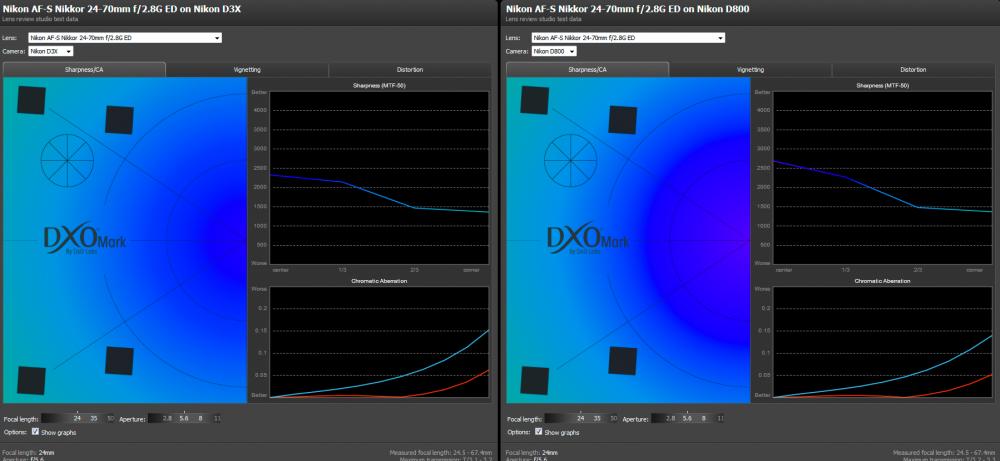The height and width of the screenshot is (461, 1000).
Task: Switch to the Distortion tab in the D3X panel
Action: click(x=410, y=70)
